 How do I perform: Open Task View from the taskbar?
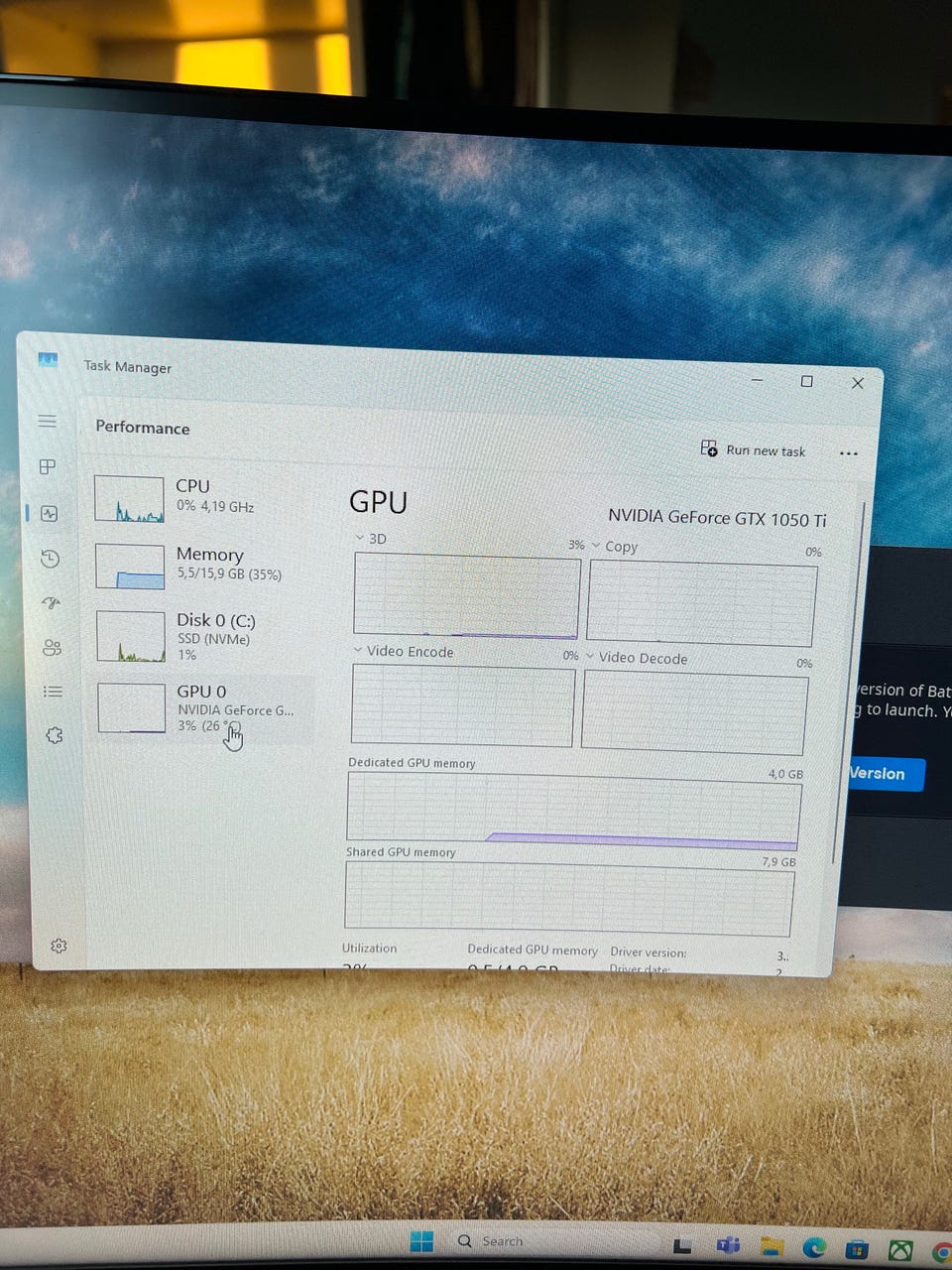point(682,1246)
